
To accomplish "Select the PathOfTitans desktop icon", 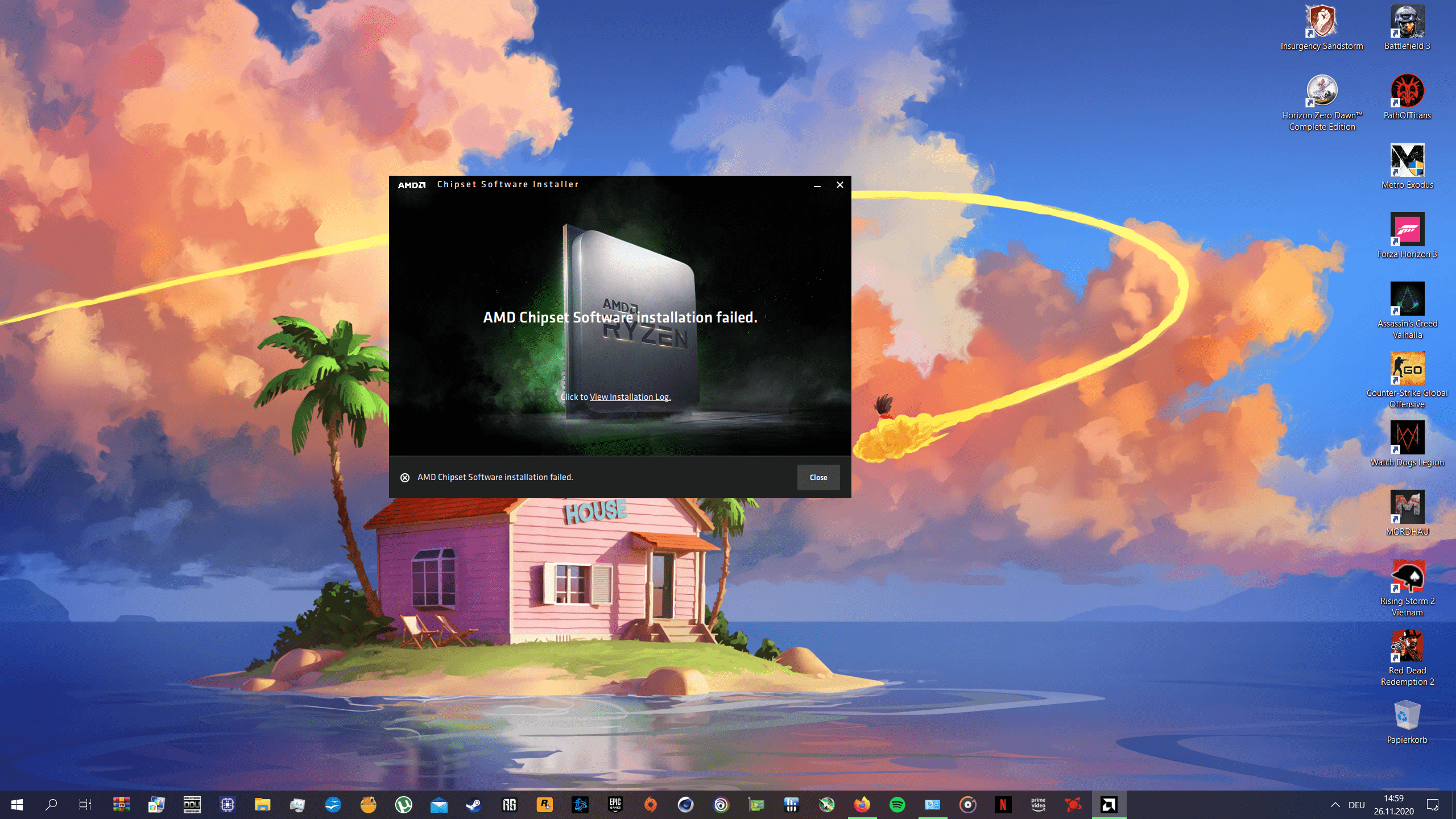I will 1407,98.
